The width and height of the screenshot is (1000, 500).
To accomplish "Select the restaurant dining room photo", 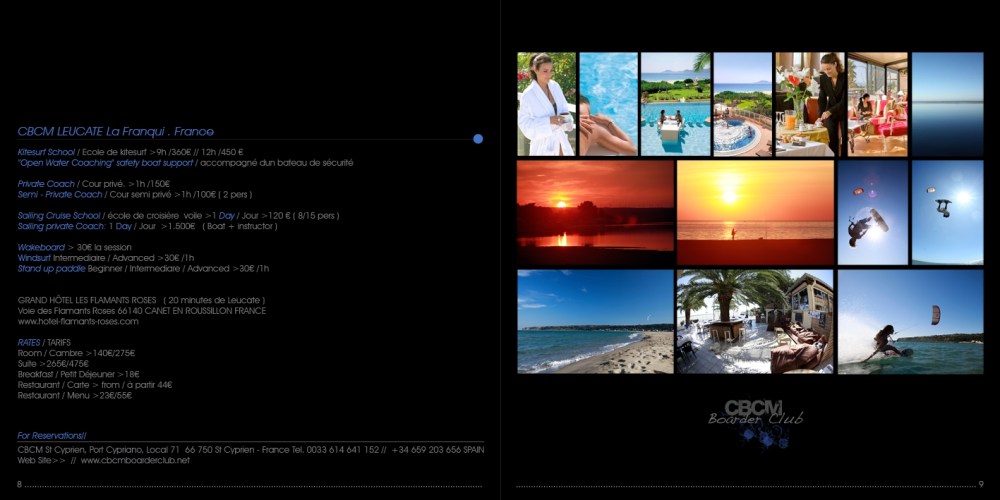I will pyautogui.click(x=877, y=104).
